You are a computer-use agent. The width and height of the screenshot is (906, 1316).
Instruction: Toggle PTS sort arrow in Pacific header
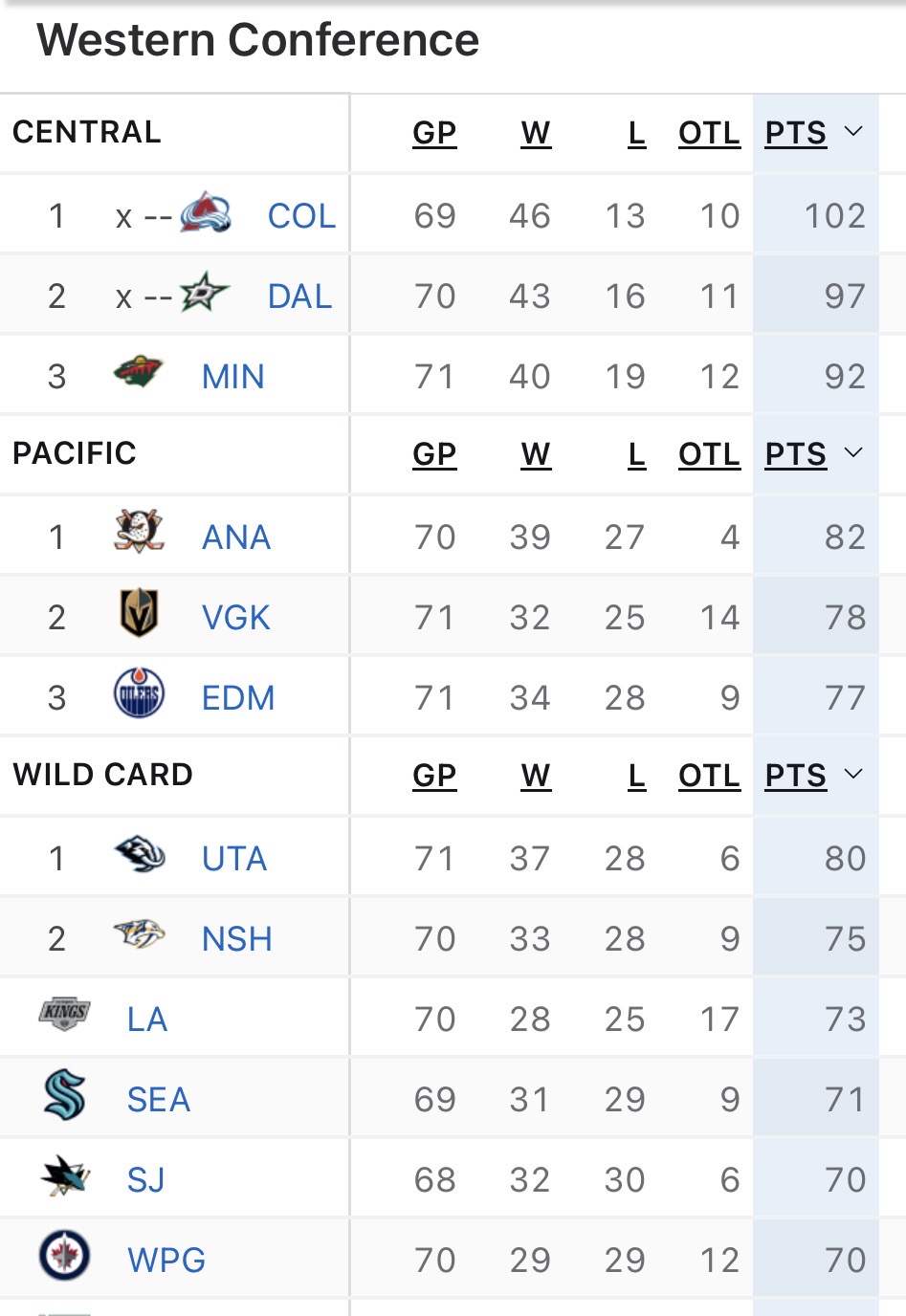pyautogui.click(x=853, y=453)
